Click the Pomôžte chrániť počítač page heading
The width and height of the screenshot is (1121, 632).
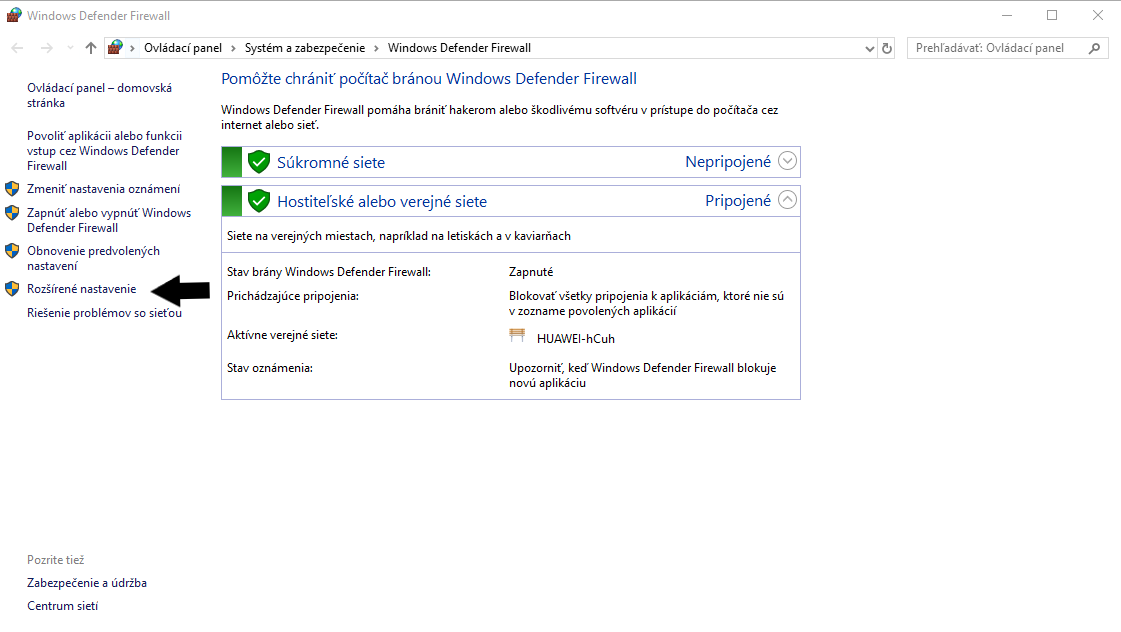tap(429, 79)
